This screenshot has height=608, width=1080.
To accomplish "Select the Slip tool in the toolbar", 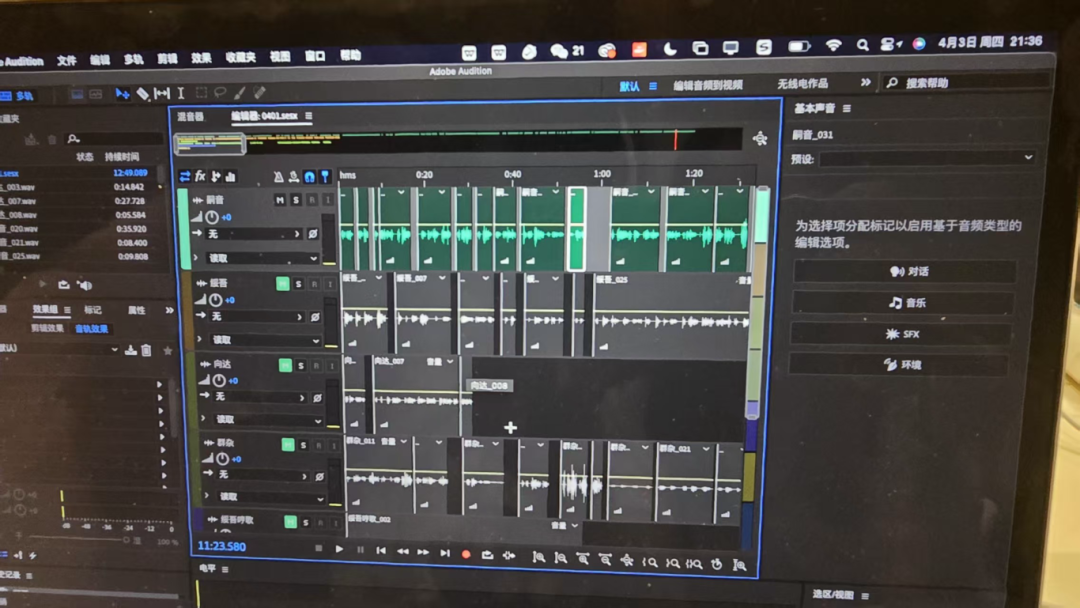I will click(x=161, y=94).
